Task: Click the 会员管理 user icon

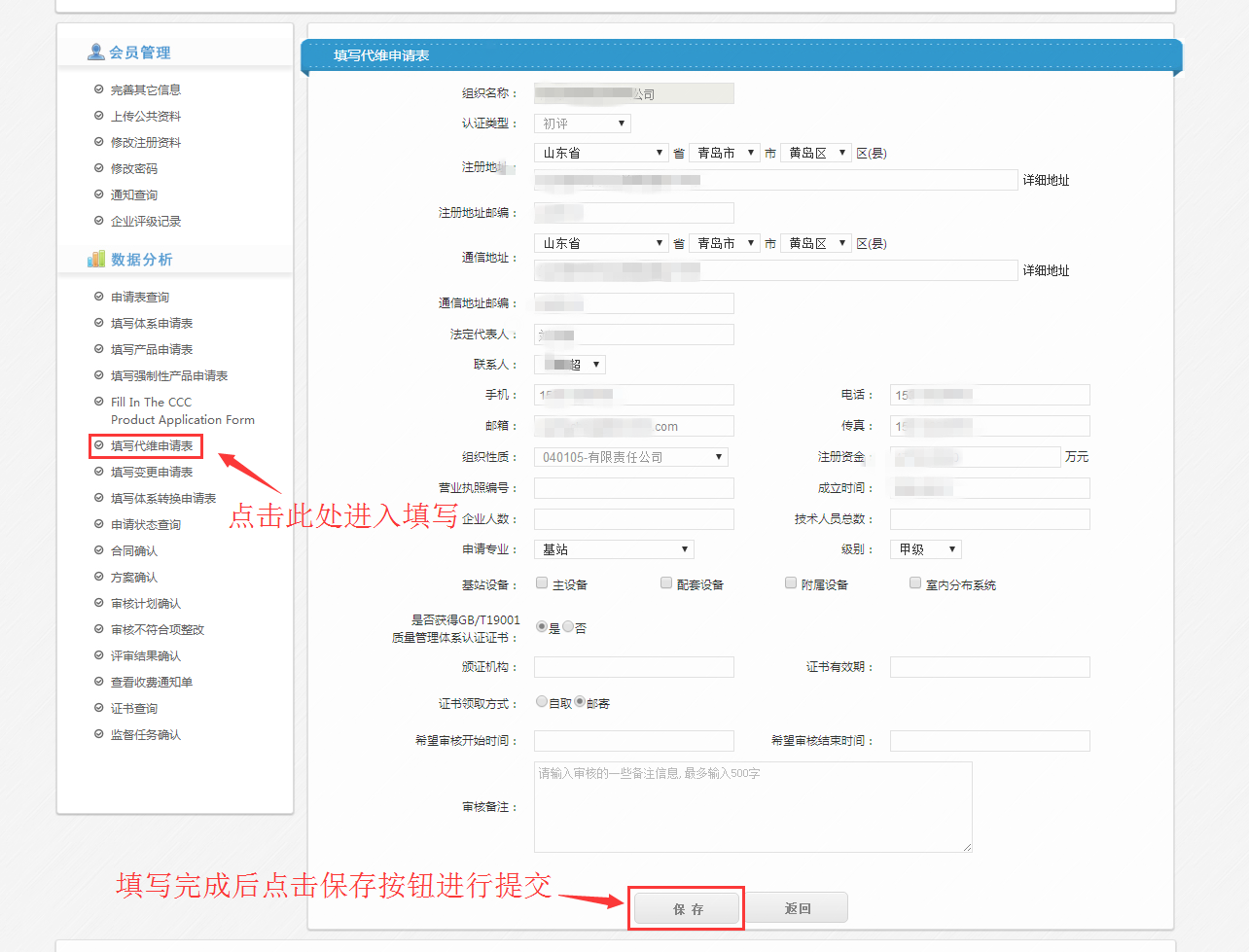Action: coord(96,52)
